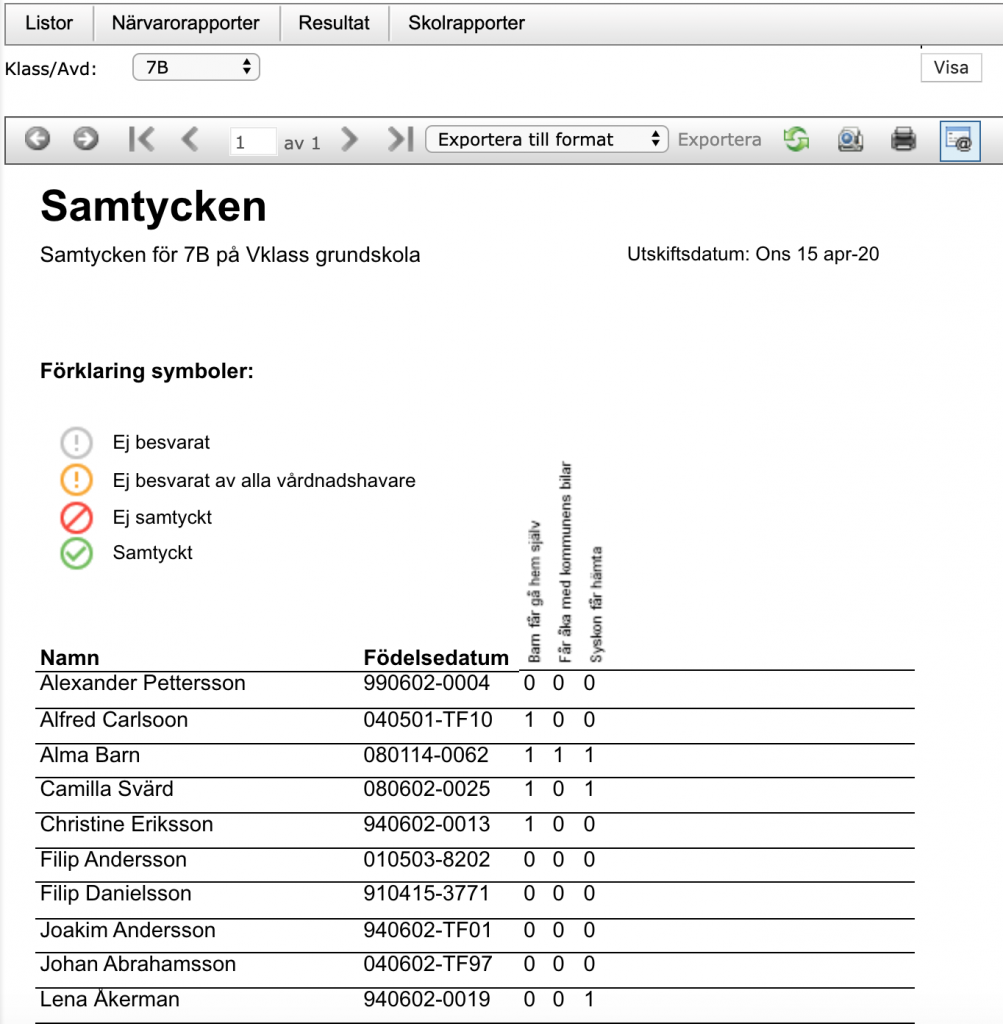Click the Klass/Avd: field label
This screenshot has height=1024, width=1003.
pyautogui.click(x=51, y=69)
